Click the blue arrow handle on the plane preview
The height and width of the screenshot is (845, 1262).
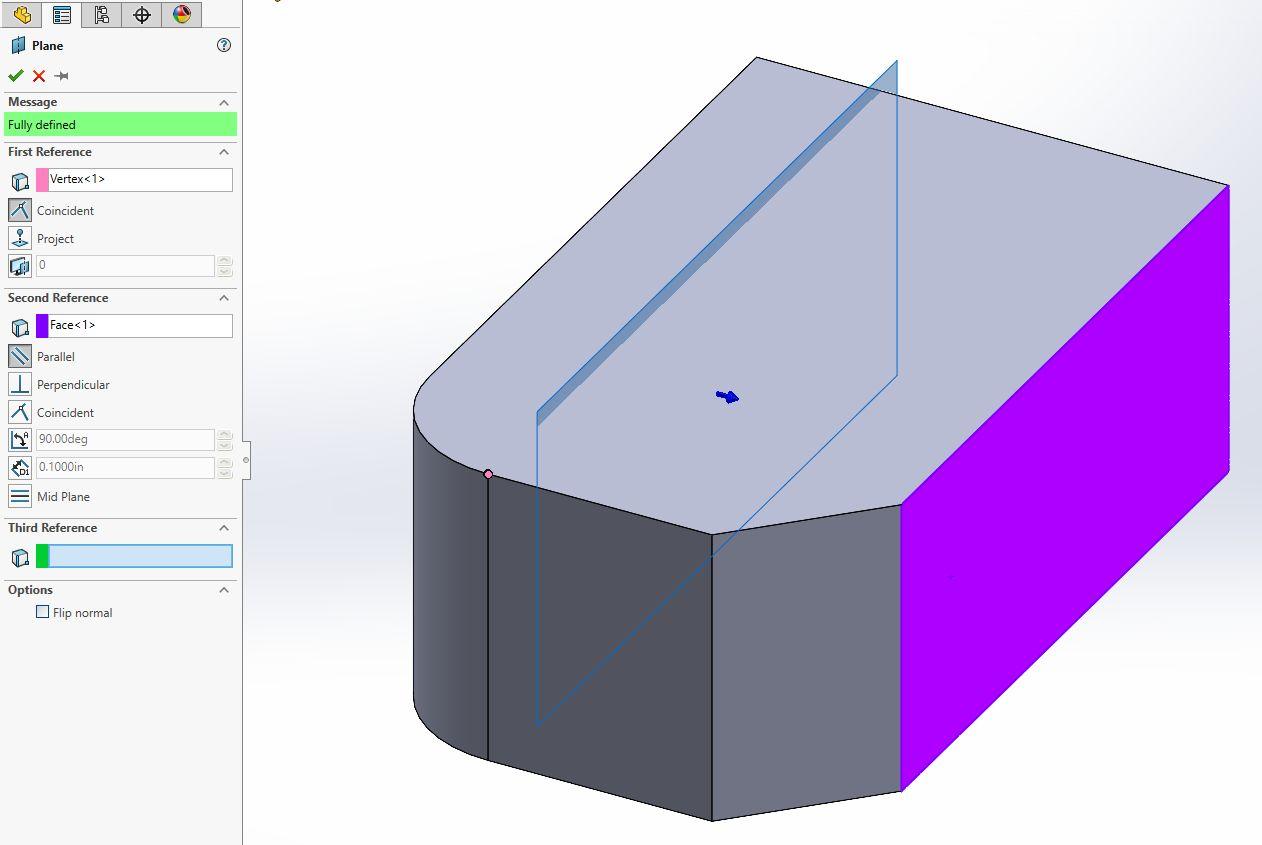[728, 397]
